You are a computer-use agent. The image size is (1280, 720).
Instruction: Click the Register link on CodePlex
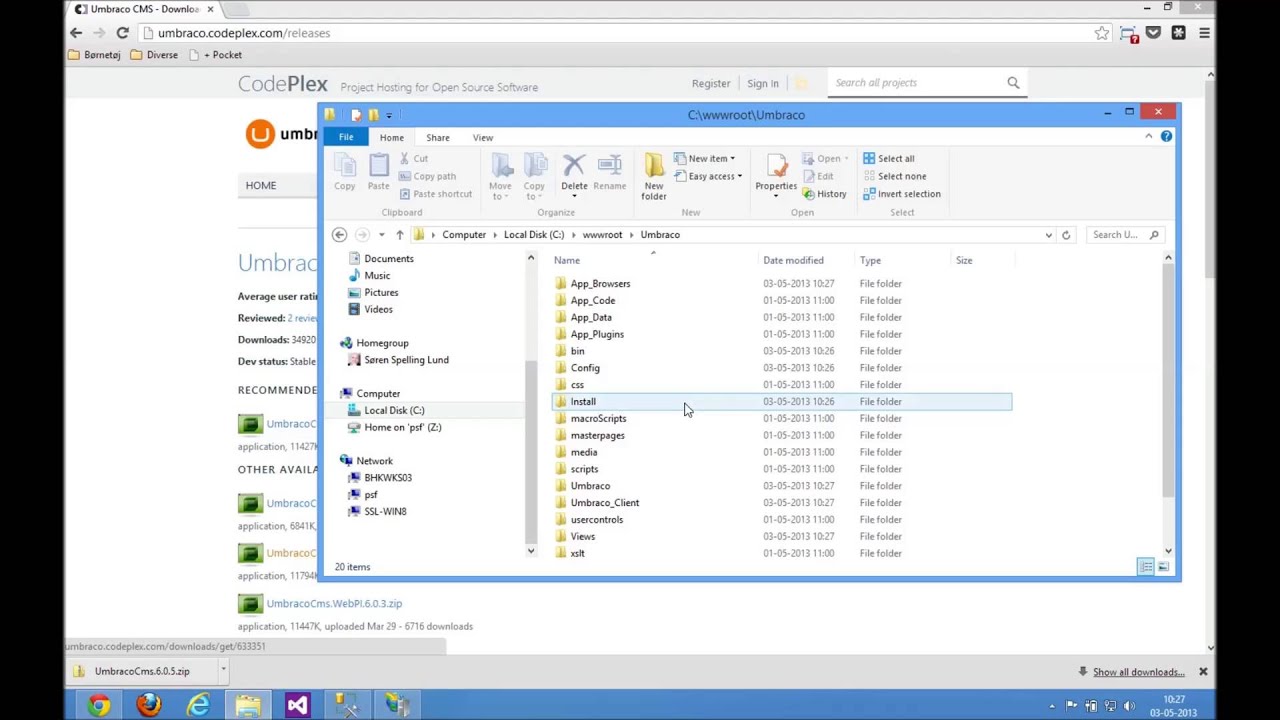711,83
